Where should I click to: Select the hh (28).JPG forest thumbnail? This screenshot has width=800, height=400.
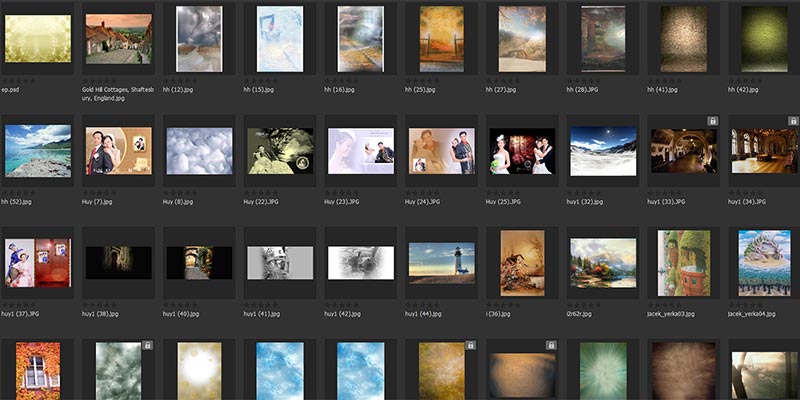[x=603, y=39]
